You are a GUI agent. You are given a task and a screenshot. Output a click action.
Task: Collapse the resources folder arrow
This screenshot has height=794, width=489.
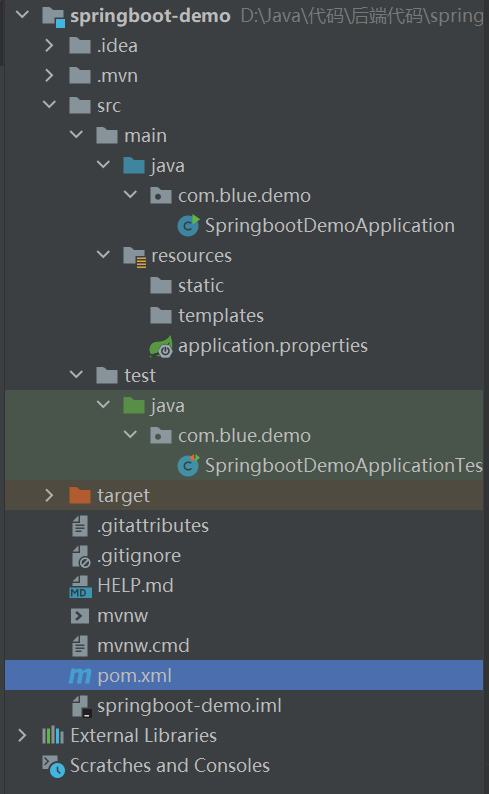tap(103, 255)
